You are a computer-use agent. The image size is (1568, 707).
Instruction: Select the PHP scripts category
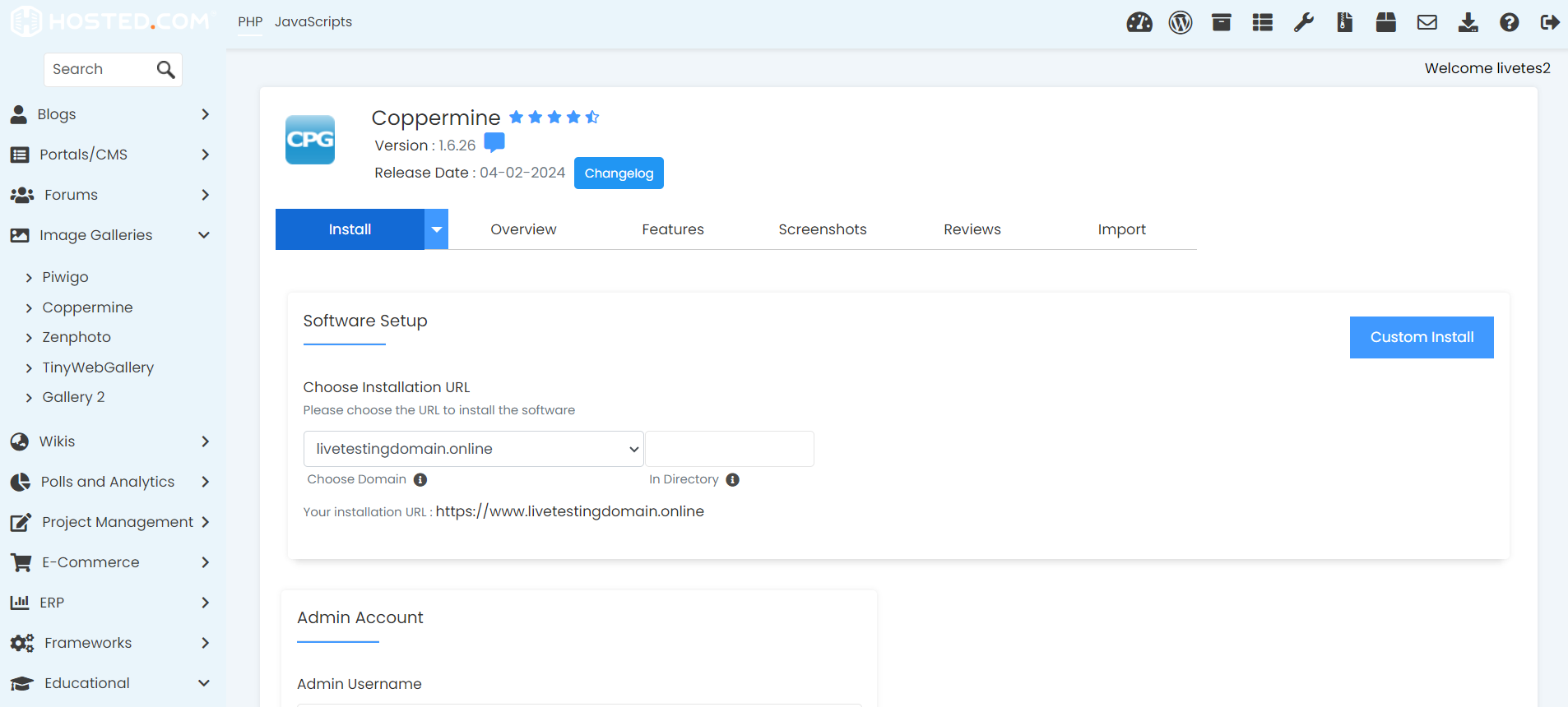(x=250, y=22)
